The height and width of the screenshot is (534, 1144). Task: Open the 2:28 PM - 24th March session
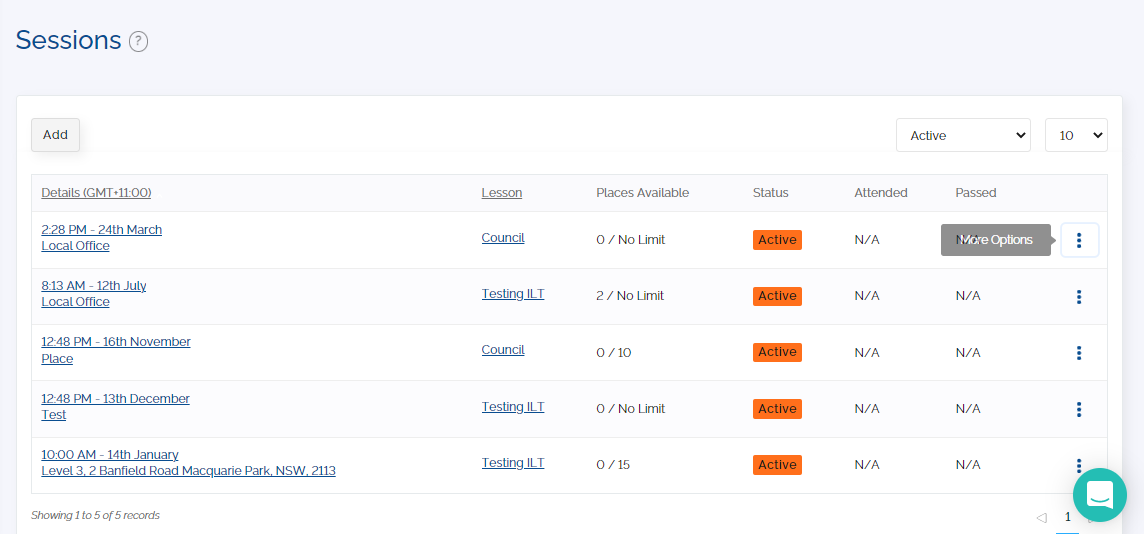pyautogui.click(x=101, y=230)
